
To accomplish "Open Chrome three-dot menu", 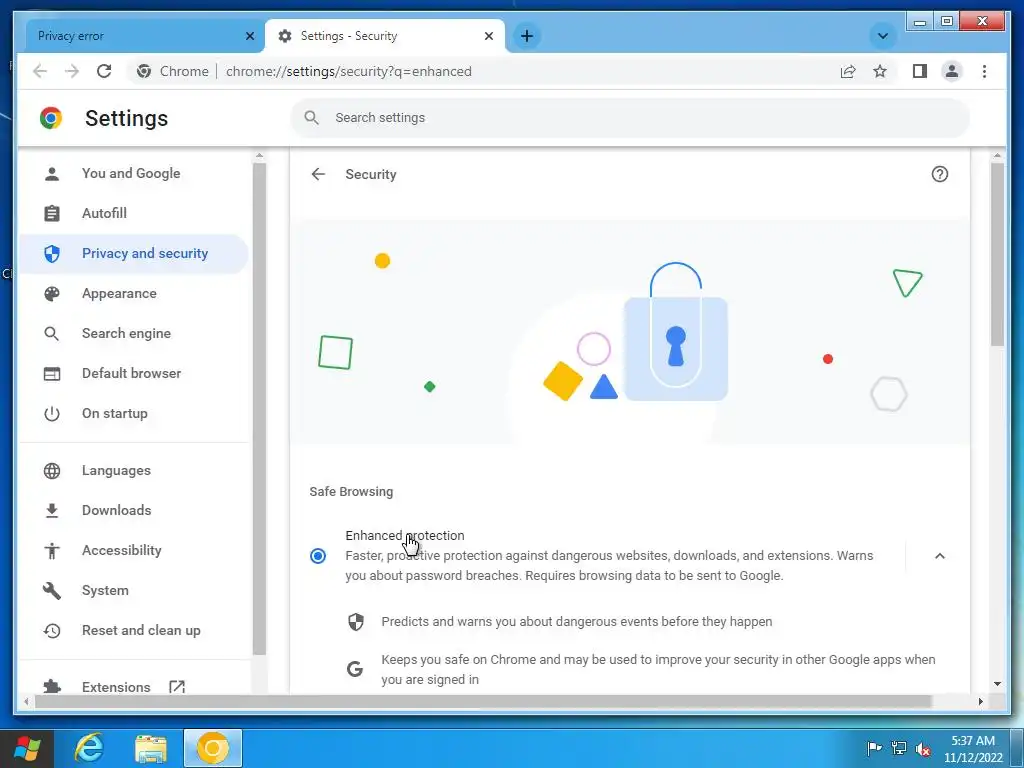I will tap(984, 71).
